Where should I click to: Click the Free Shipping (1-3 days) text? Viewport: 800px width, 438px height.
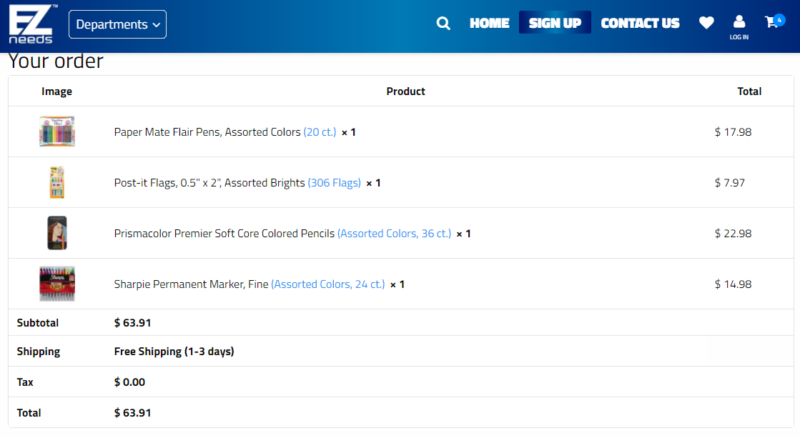(x=174, y=351)
